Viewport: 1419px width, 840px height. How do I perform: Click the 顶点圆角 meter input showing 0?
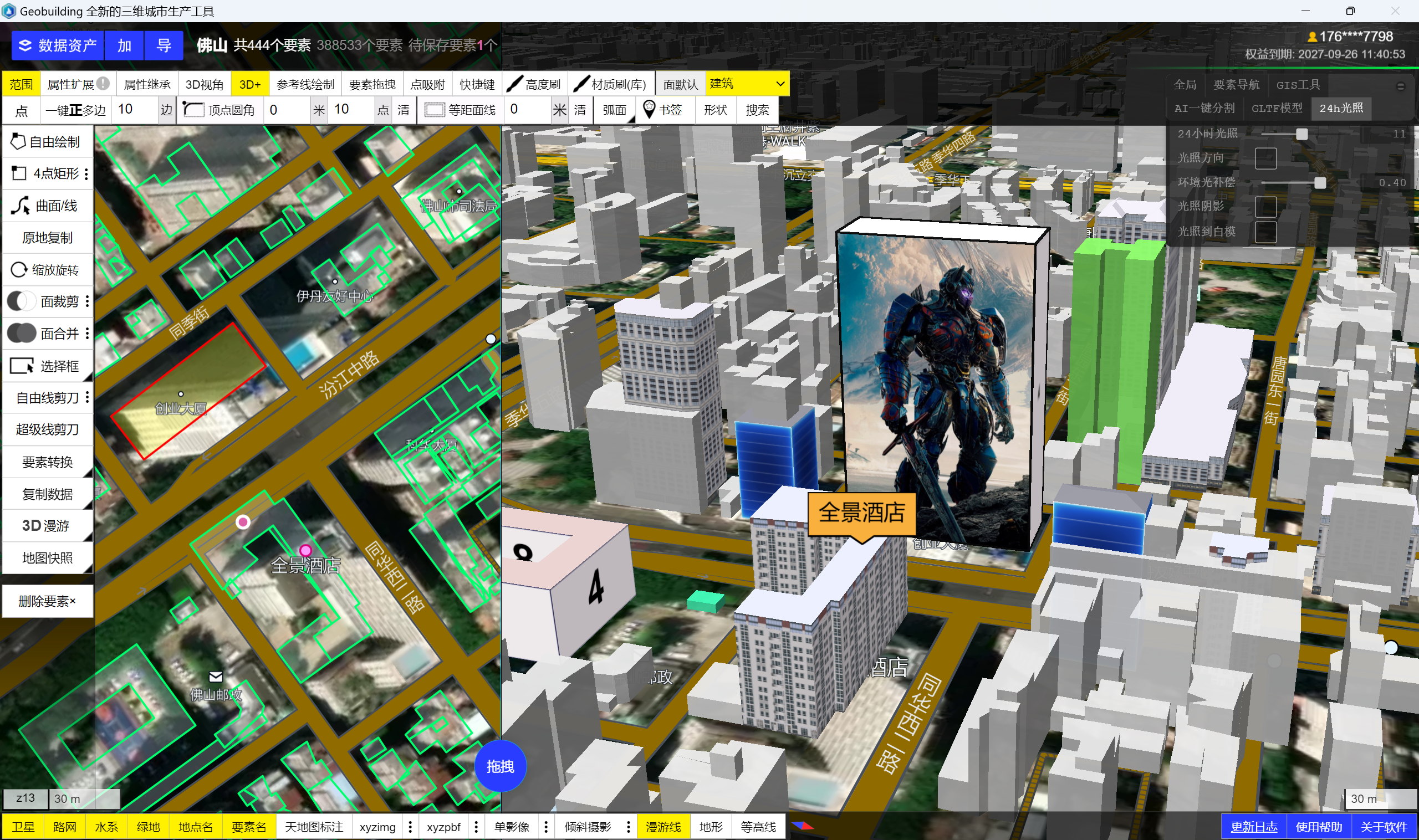(287, 110)
